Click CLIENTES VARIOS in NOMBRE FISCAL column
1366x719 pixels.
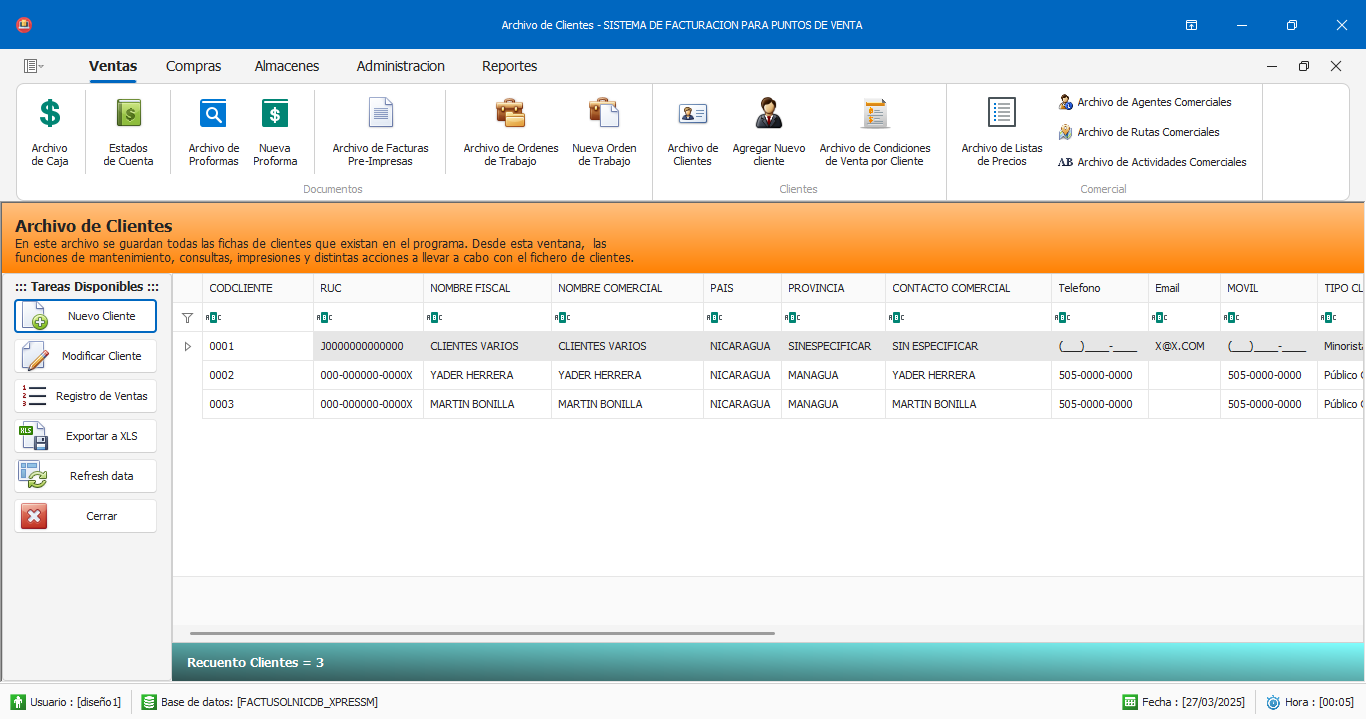click(487, 346)
